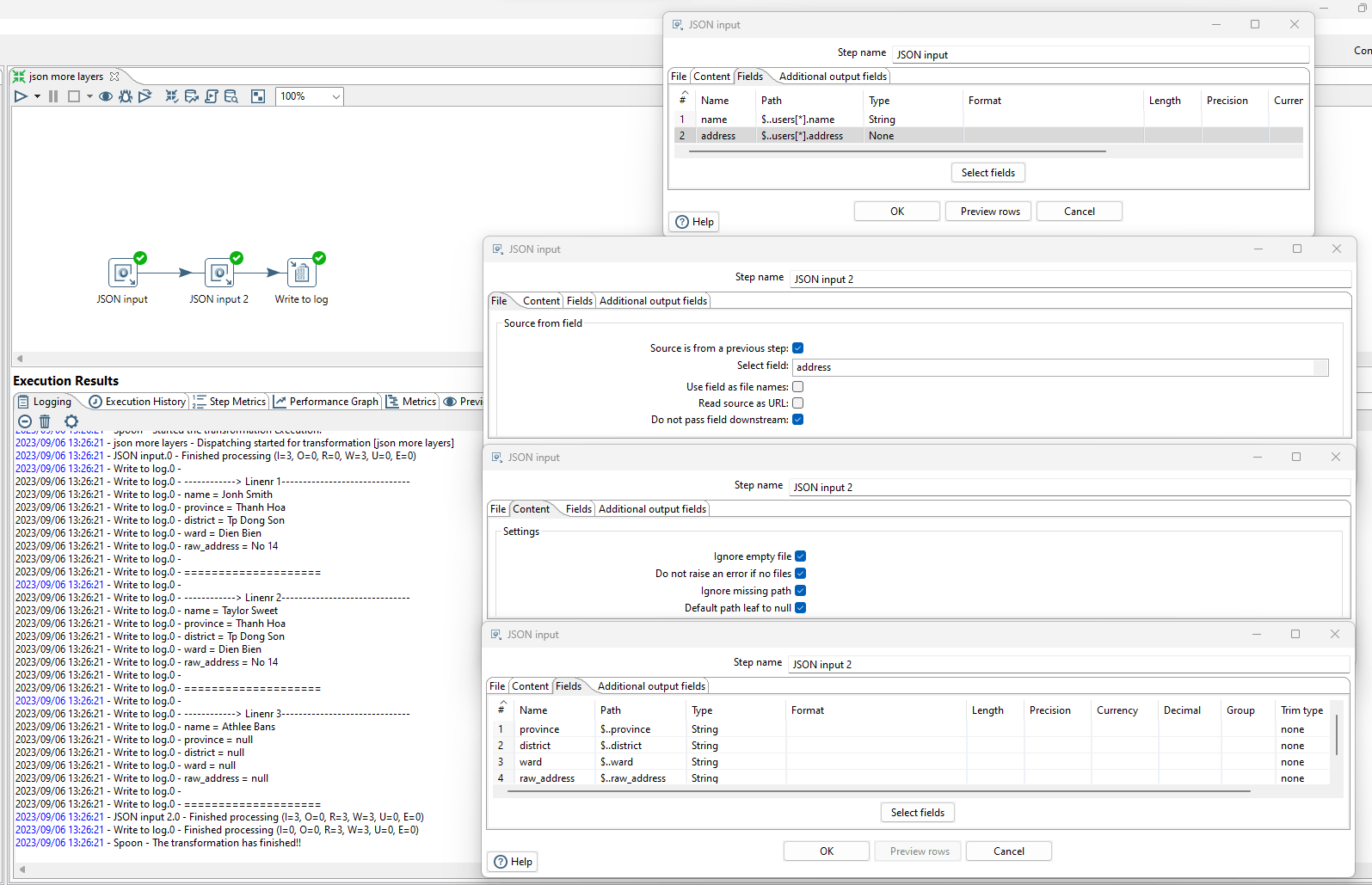Select the address row in top fields table

click(989, 136)
